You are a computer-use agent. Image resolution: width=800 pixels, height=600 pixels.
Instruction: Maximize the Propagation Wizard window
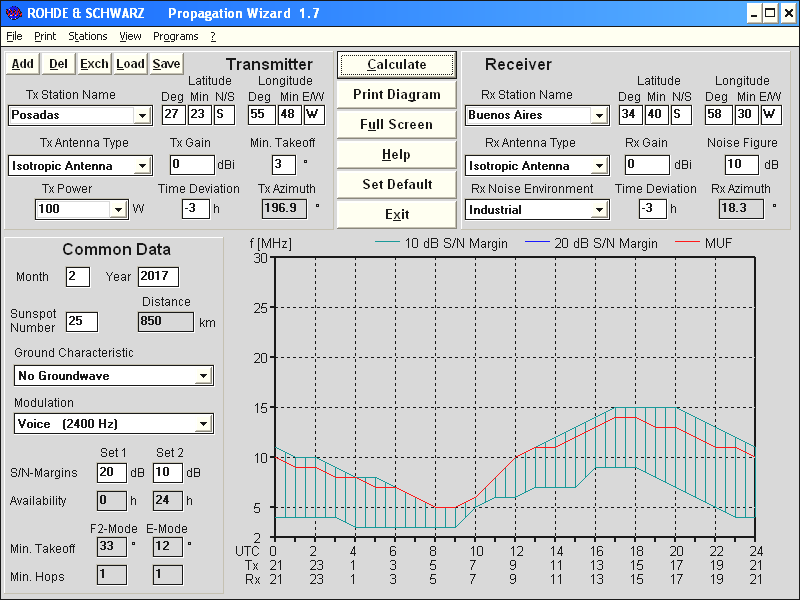(x=770, y=13)
